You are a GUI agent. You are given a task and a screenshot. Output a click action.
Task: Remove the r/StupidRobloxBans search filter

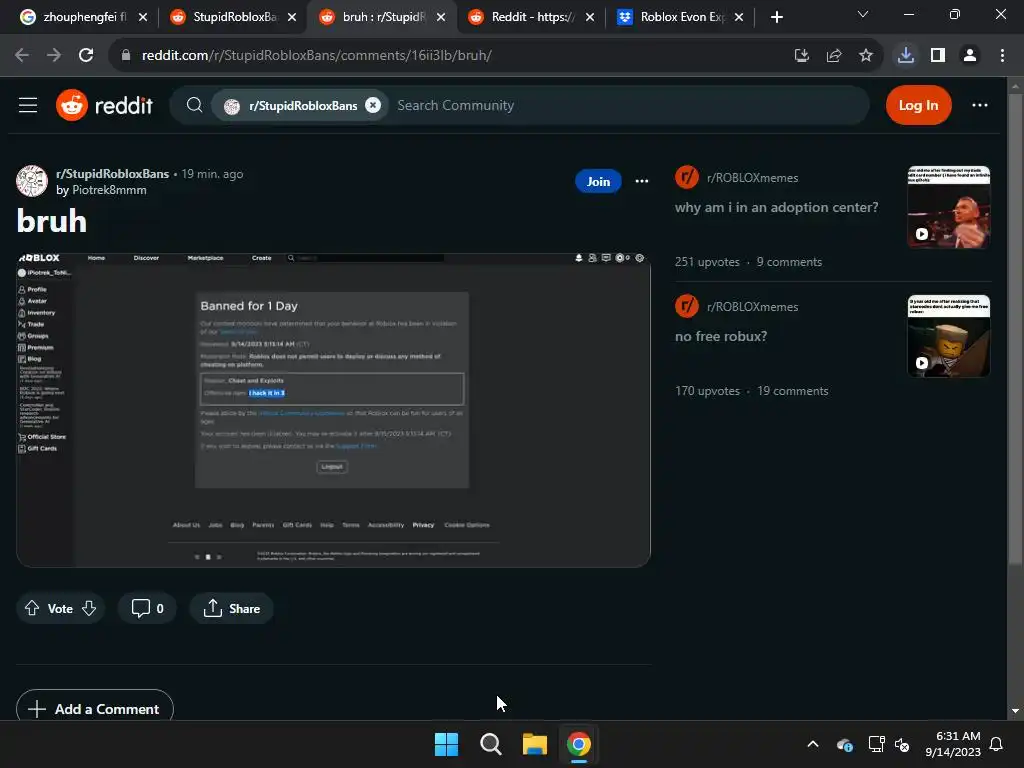372,105
